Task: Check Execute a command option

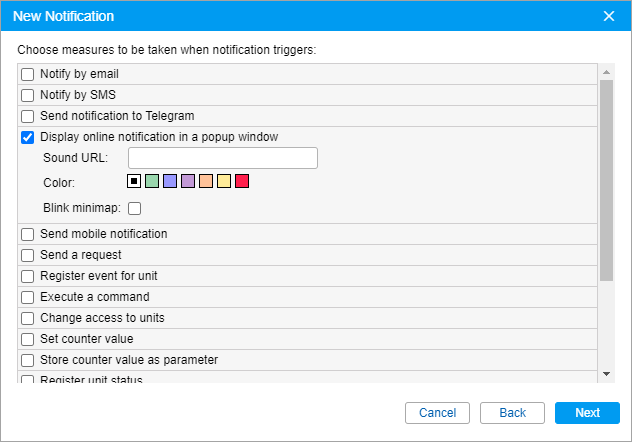Action: pyautogui.click(x=28, y=297)
